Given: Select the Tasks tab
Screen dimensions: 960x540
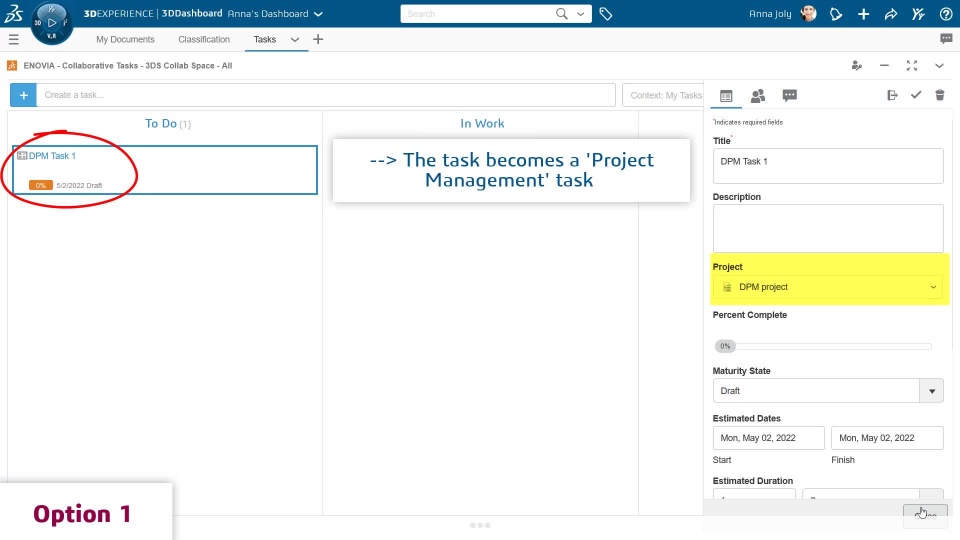Looking at the screenshot, I should coord(264,39).
